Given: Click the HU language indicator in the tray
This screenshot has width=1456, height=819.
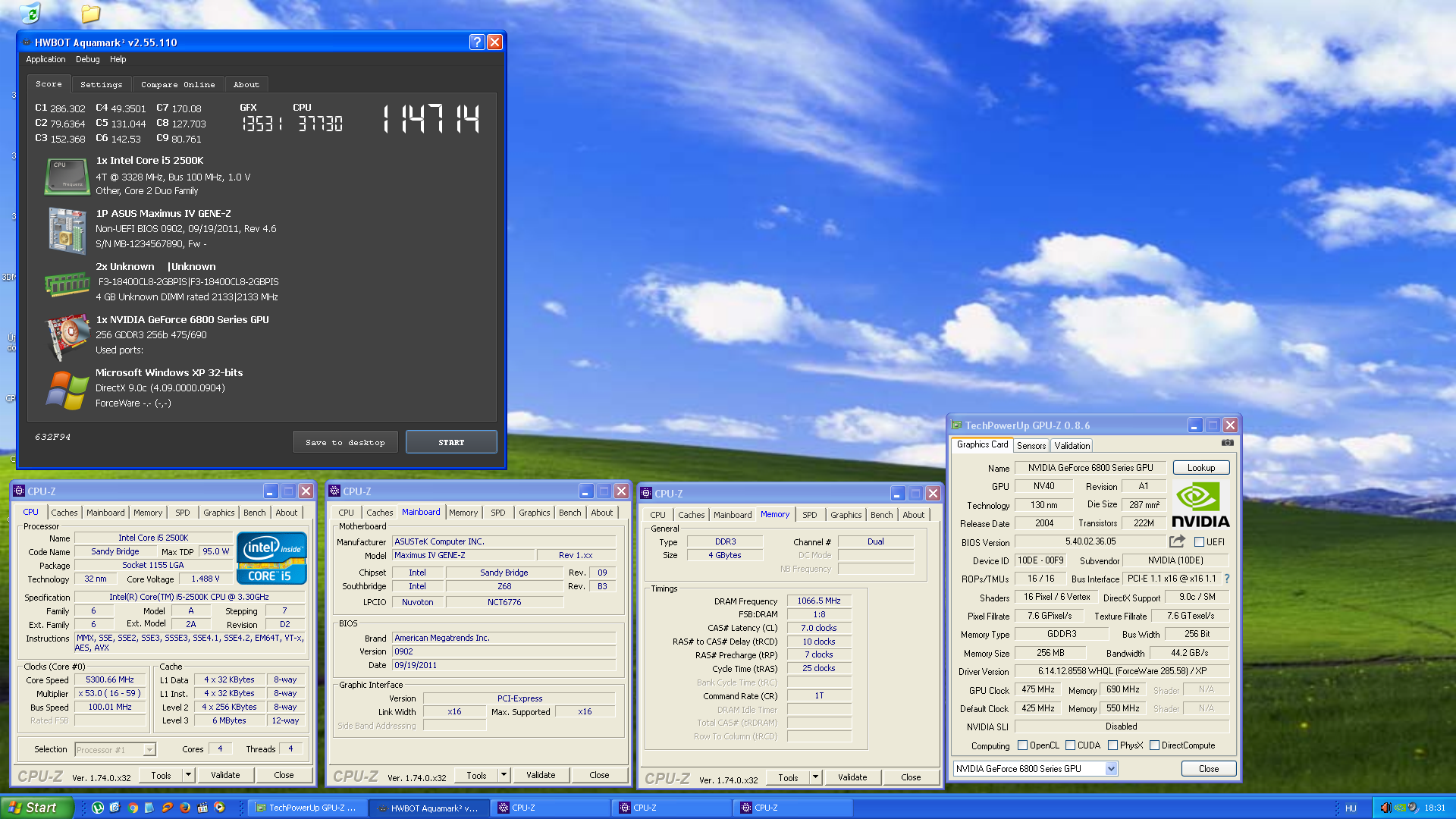Looking at the screenshot, I should pos(1351,808).
